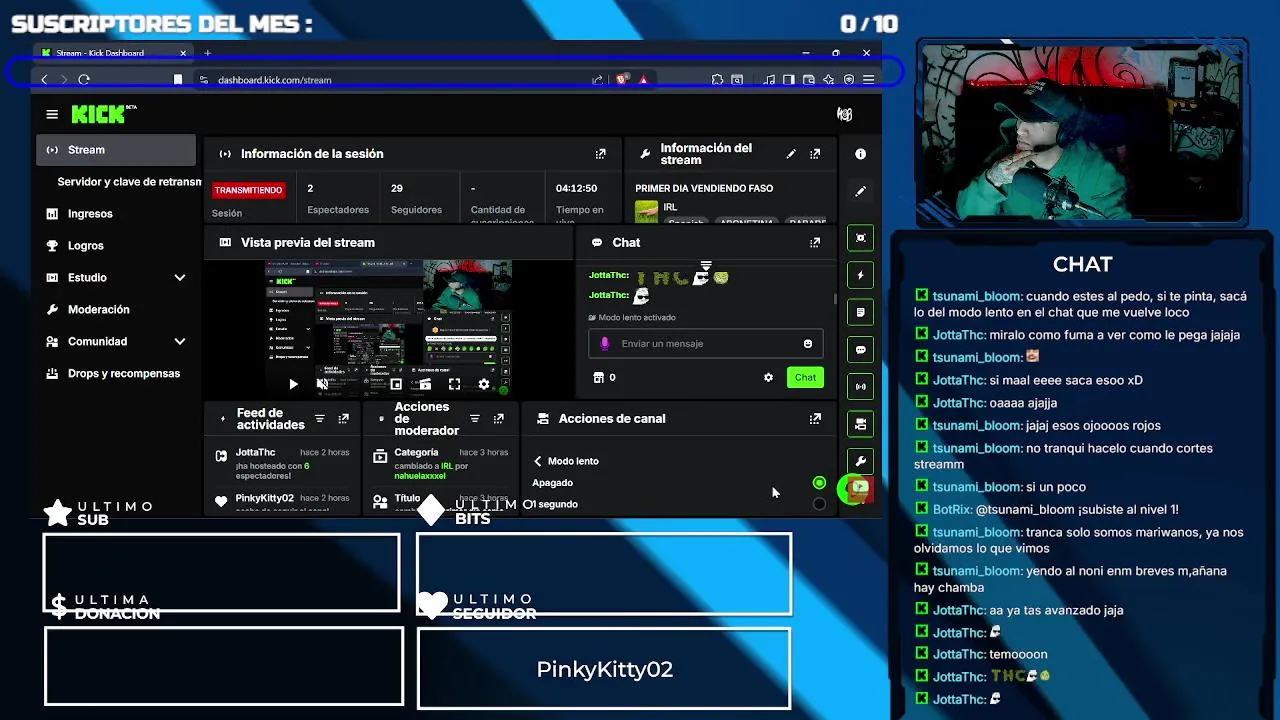Click the Kick logo
1280x720 pixels.
tap(103, 114)
